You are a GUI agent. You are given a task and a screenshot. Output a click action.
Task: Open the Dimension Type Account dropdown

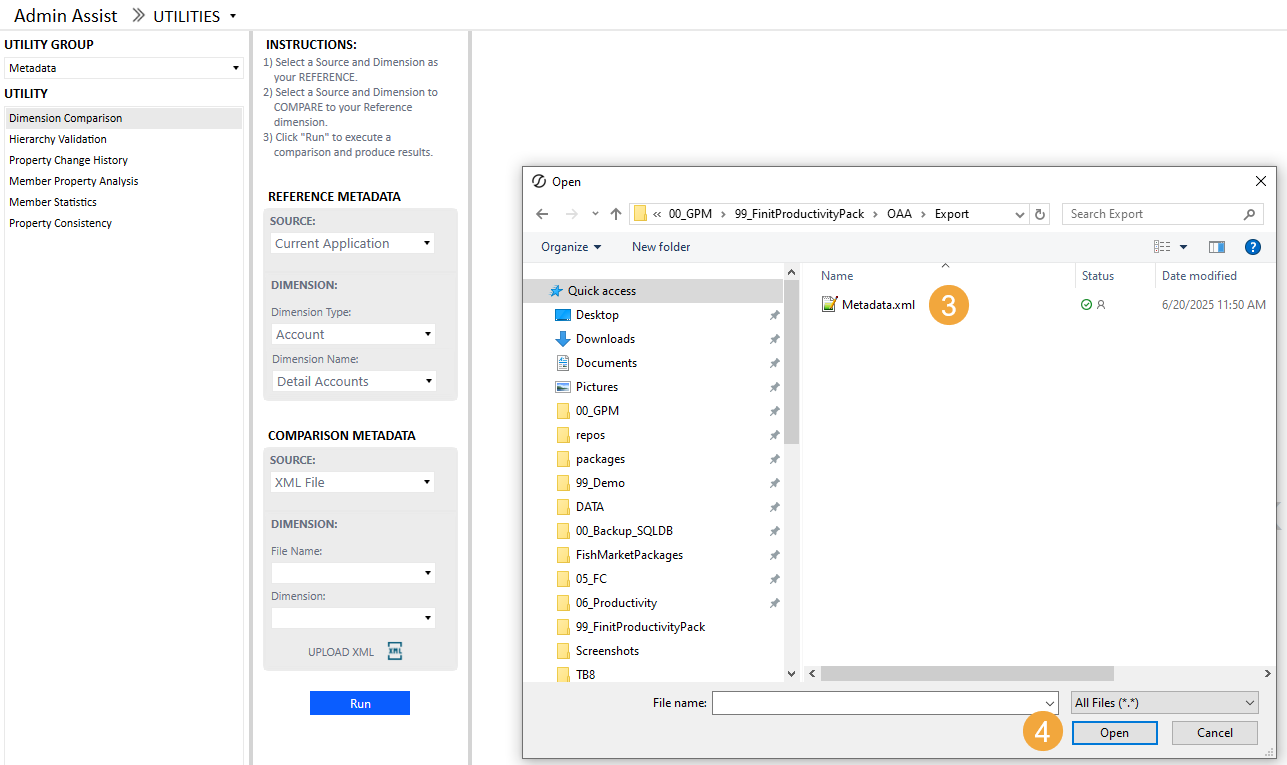[x=352, y=334]
